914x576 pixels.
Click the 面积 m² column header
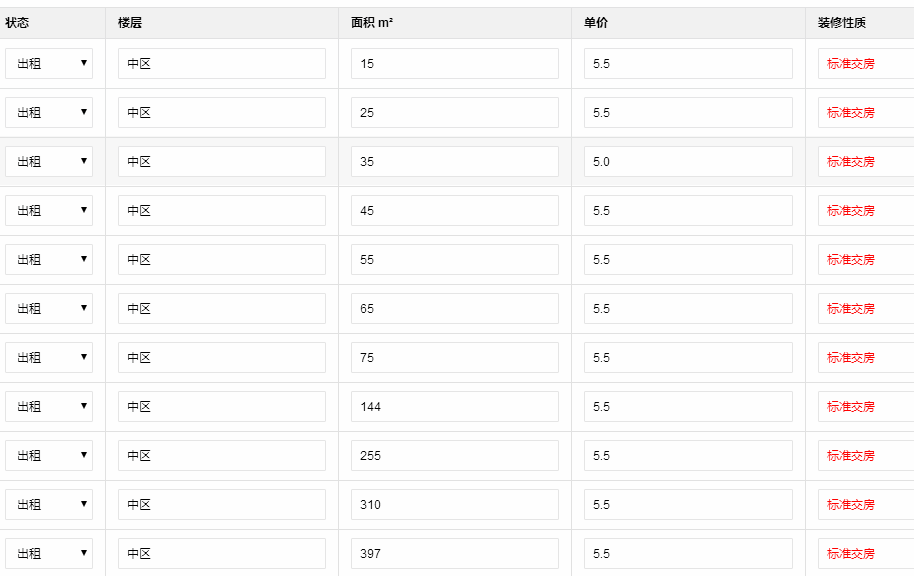pos(372,23)
